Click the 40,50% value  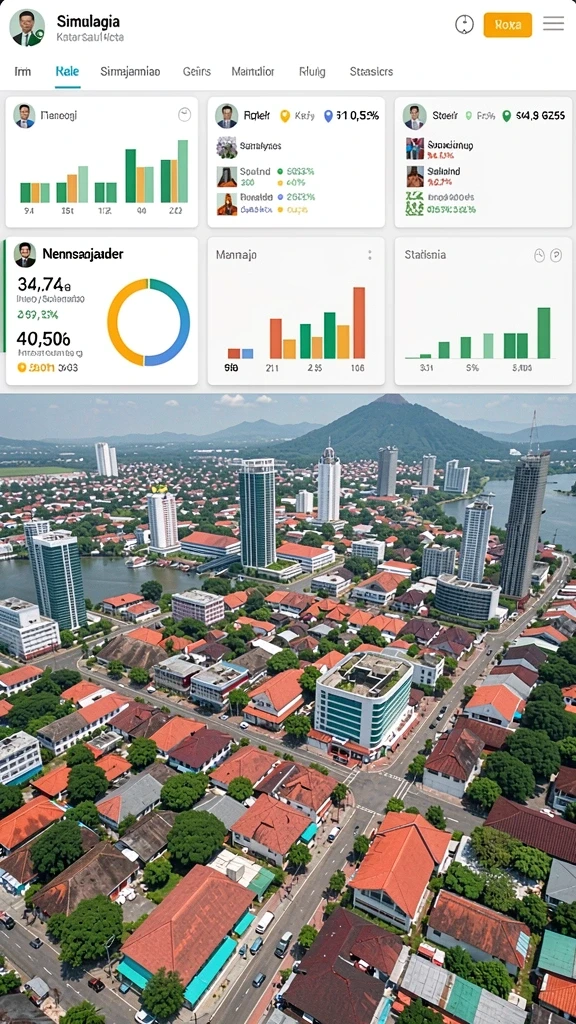tap(44, 338)
